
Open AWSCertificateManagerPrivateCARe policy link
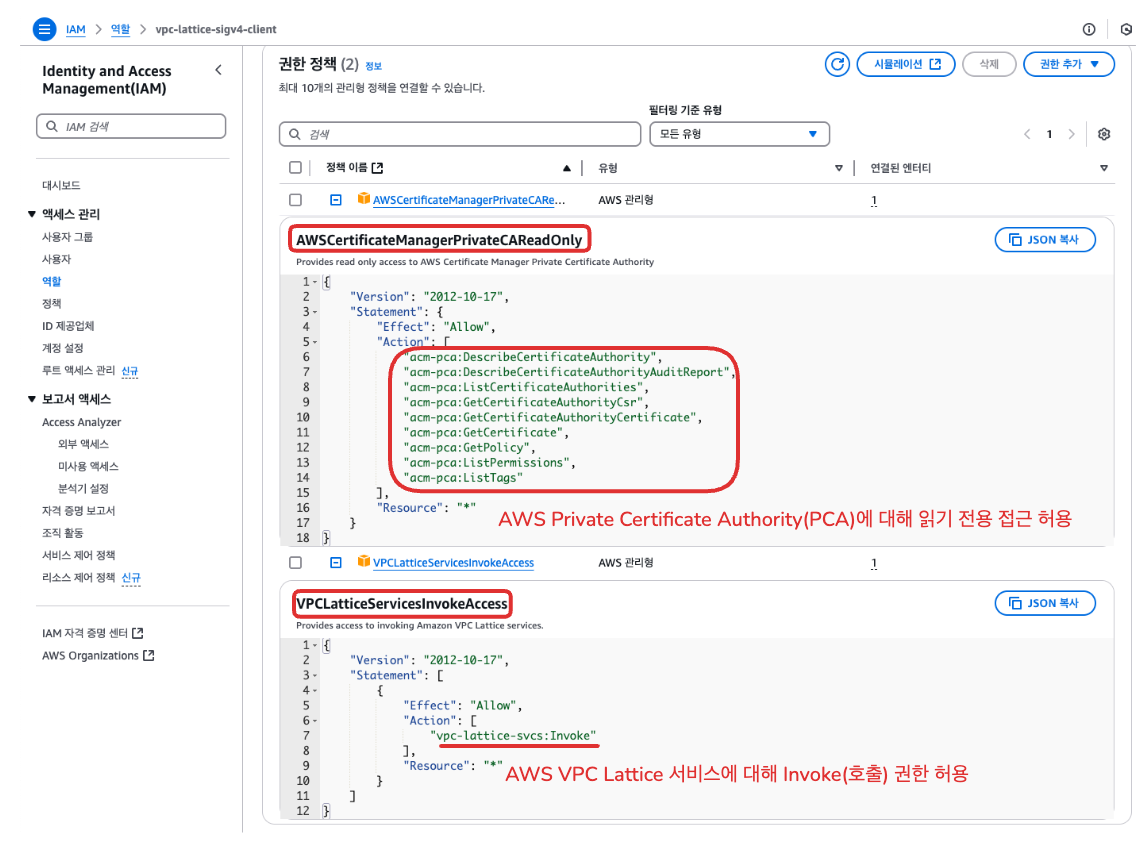pos(469,200)
